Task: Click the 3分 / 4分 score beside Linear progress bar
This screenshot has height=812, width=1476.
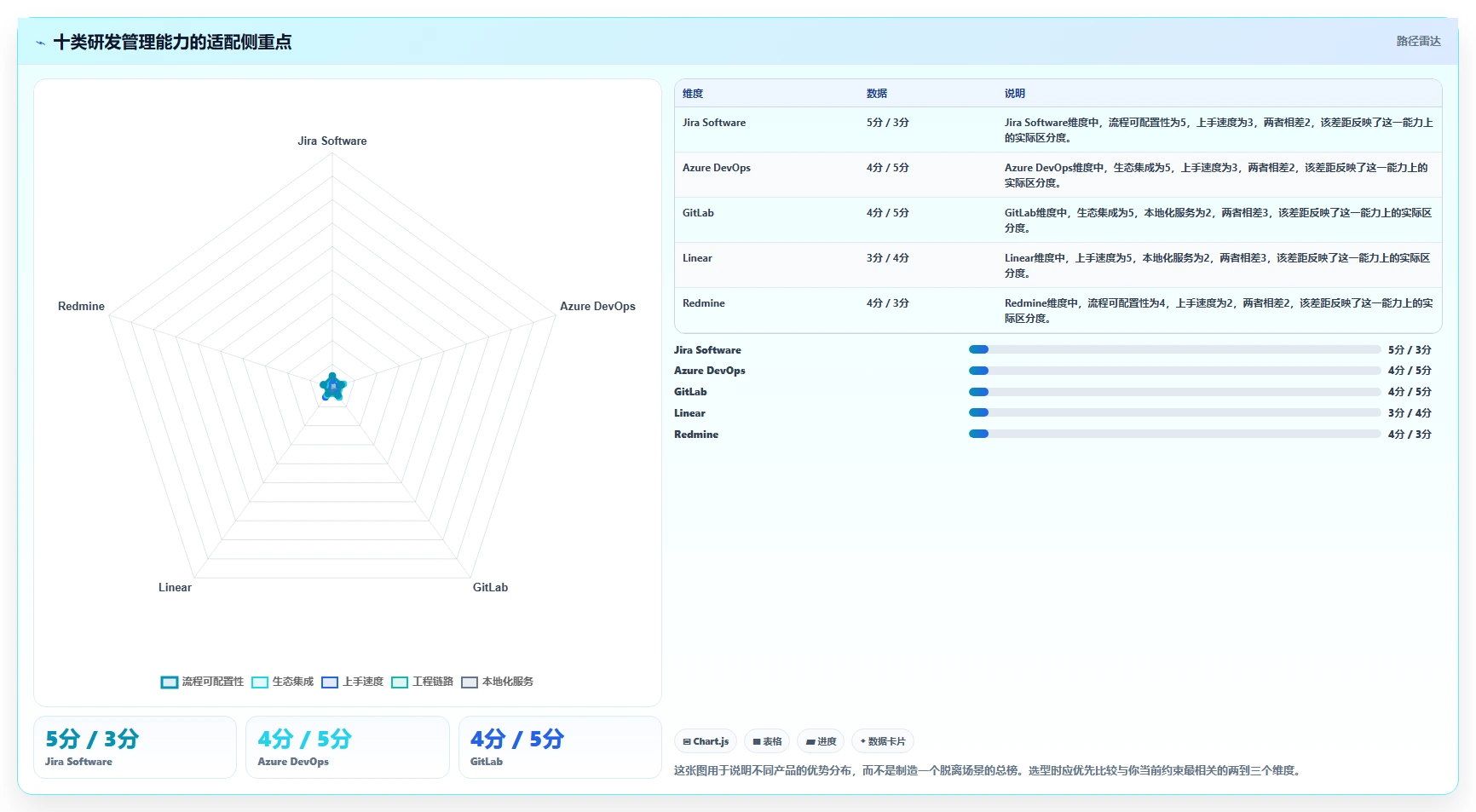Action: pyautogui.click(x=1410, y=413)
